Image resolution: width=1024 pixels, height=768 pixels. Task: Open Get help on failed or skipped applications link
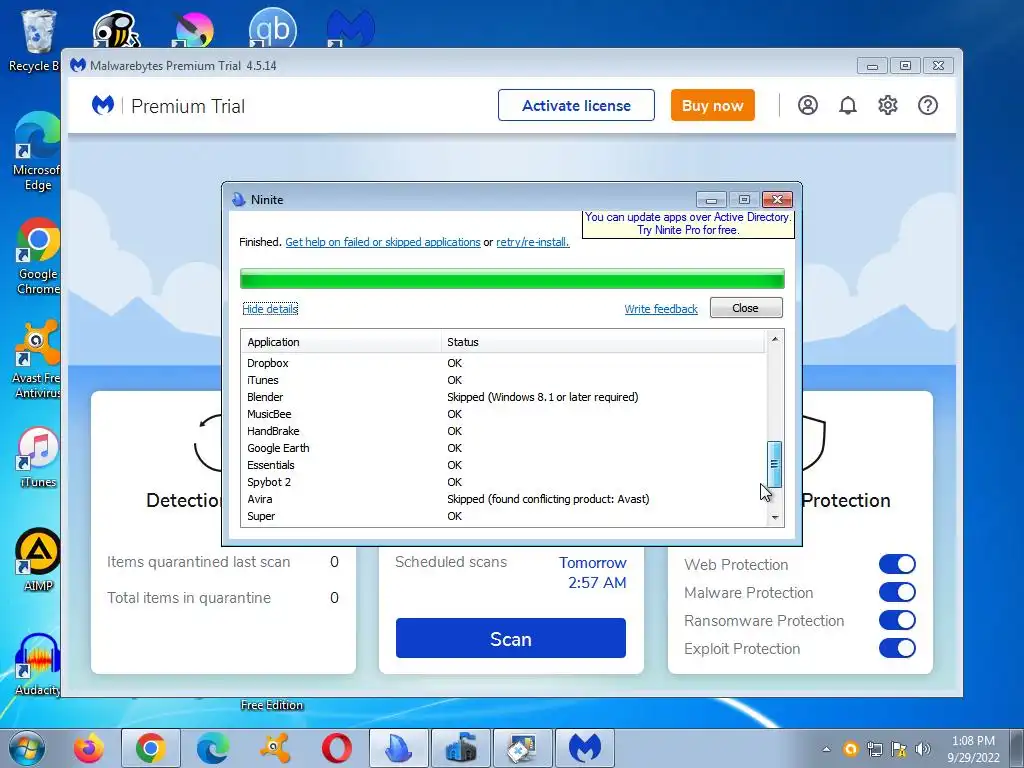click(383, 242)
